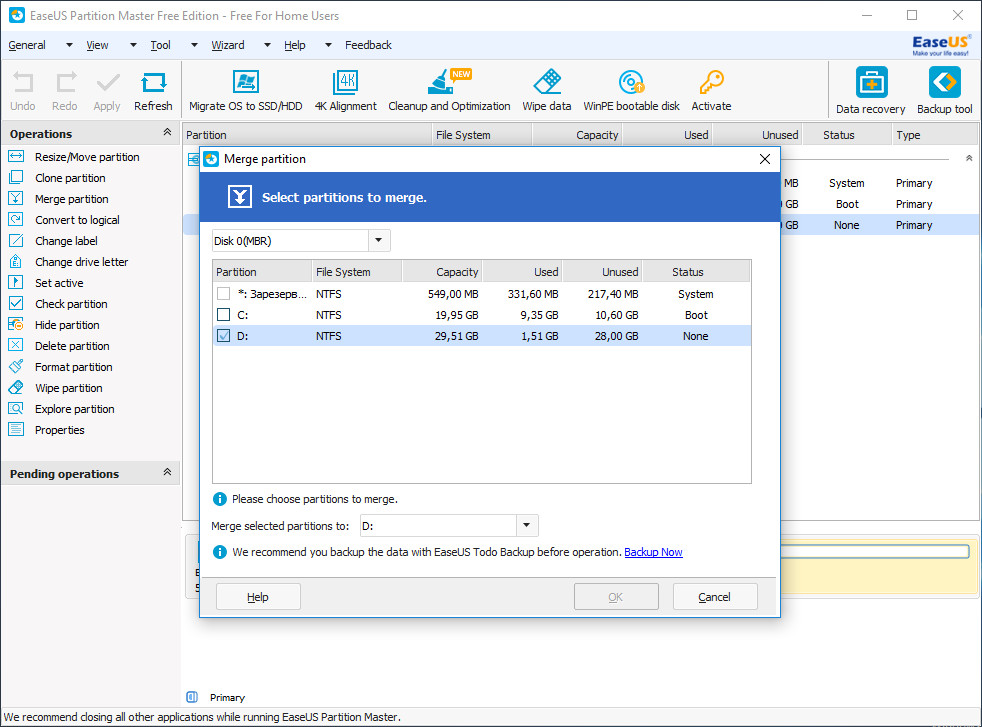Open the Feedback menu item
The height and width of the screenshot is (727, 982).
[368, 45]
